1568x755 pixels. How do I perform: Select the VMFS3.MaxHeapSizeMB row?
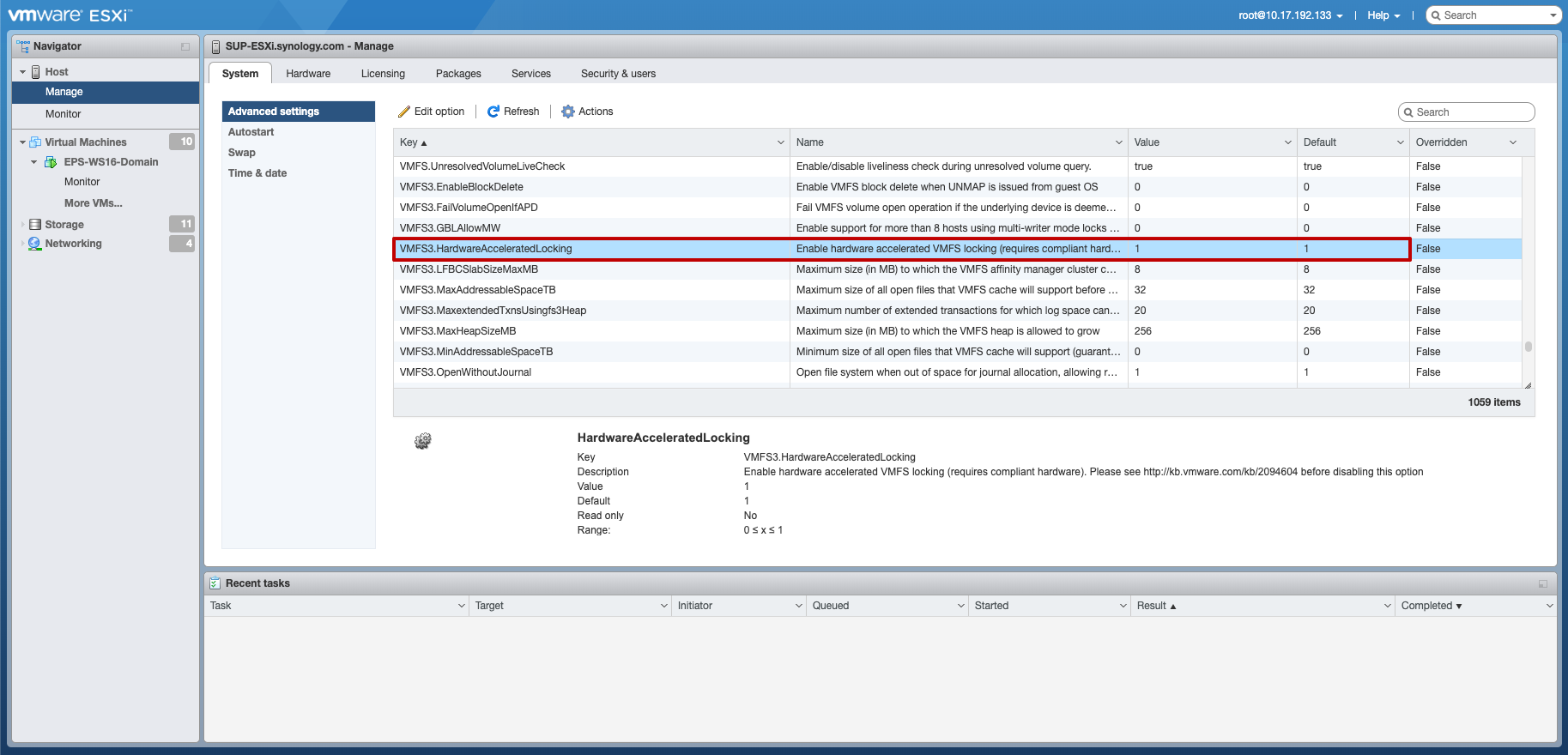(x=958, y=331)
